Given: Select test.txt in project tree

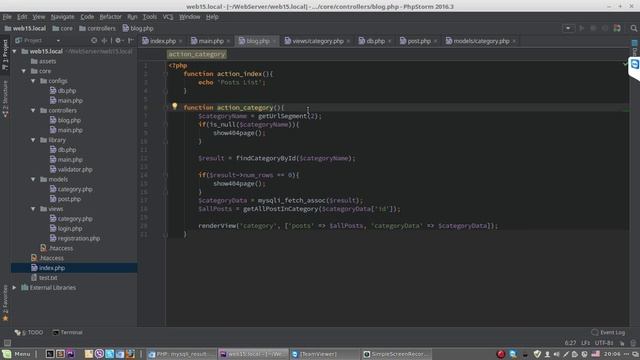Looking at the screenshot, I should click(x=44, y=278).
